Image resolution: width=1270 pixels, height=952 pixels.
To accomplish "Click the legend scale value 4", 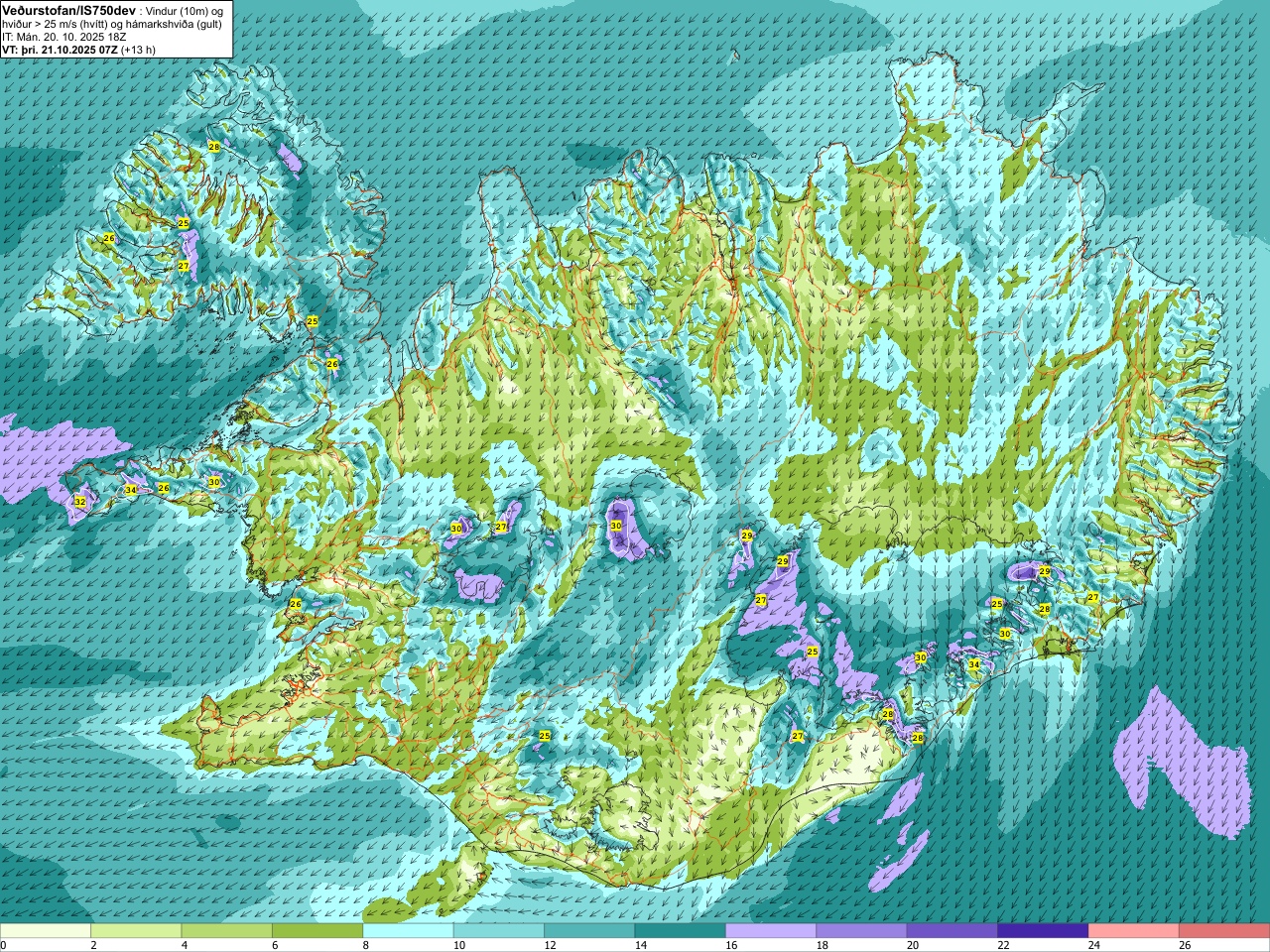I will click(x=184, y=945).
